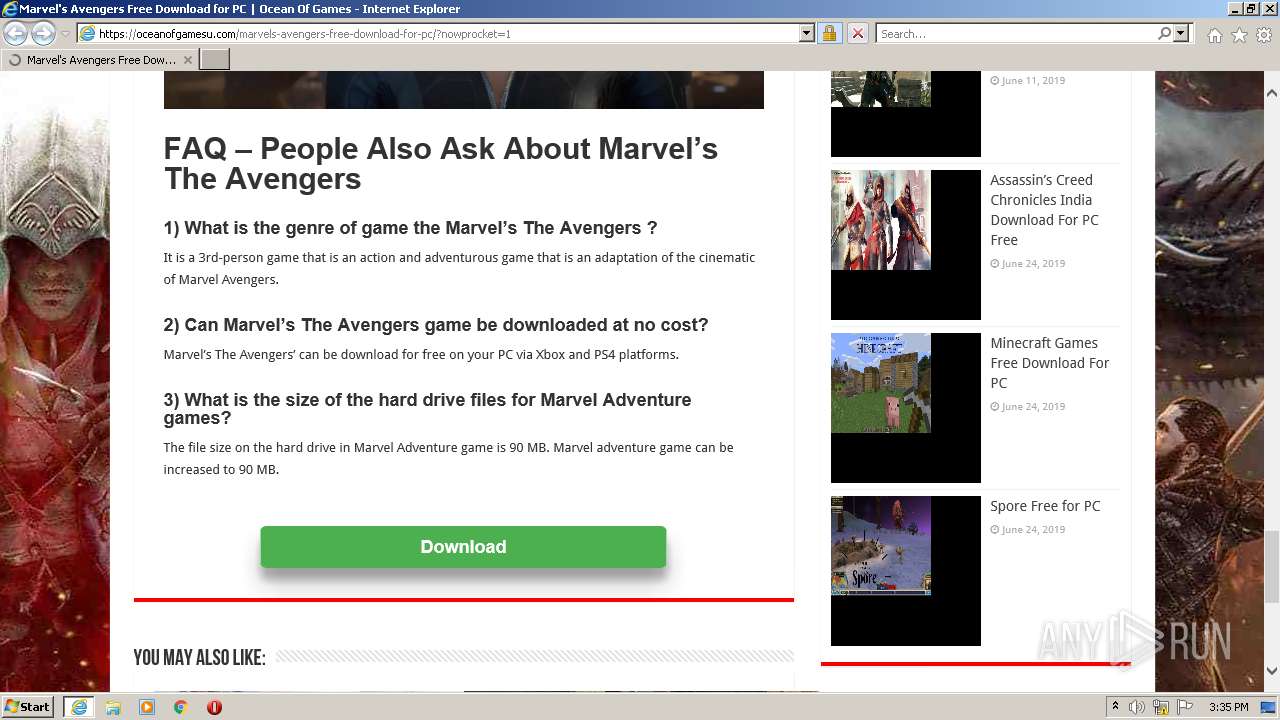Open Minecraft Games Free Download For PC

pyautogui.click(x=1050, y=363)
